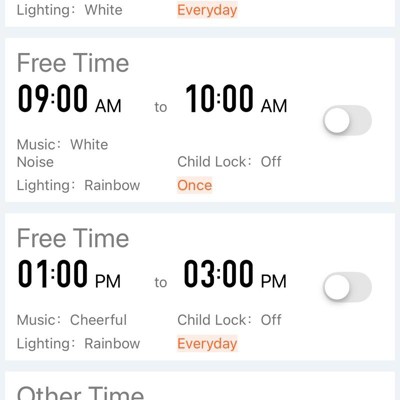The width and height of the screenshot is (400, 400).
Task: Select Lighting: Rainbow in morning schedule
Action: 79,185
